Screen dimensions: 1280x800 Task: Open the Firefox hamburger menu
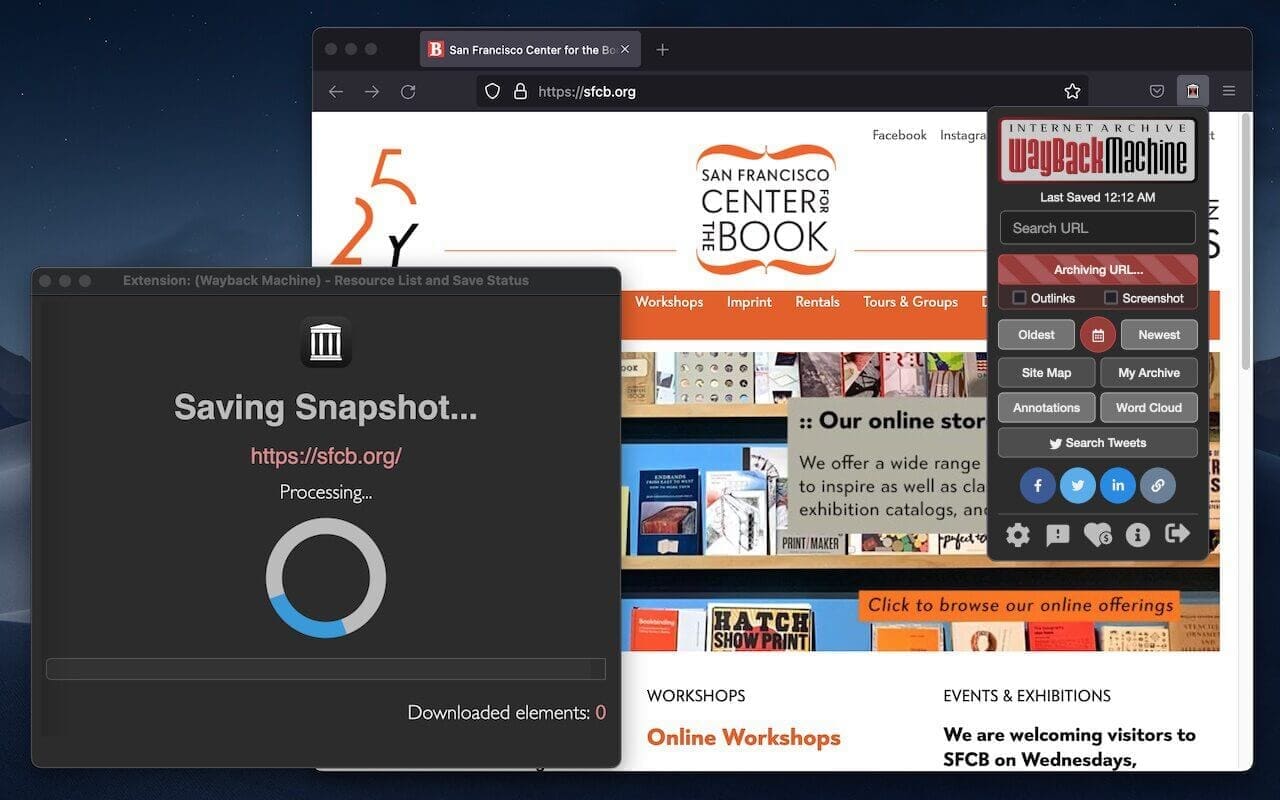(x=1229, y=91)
